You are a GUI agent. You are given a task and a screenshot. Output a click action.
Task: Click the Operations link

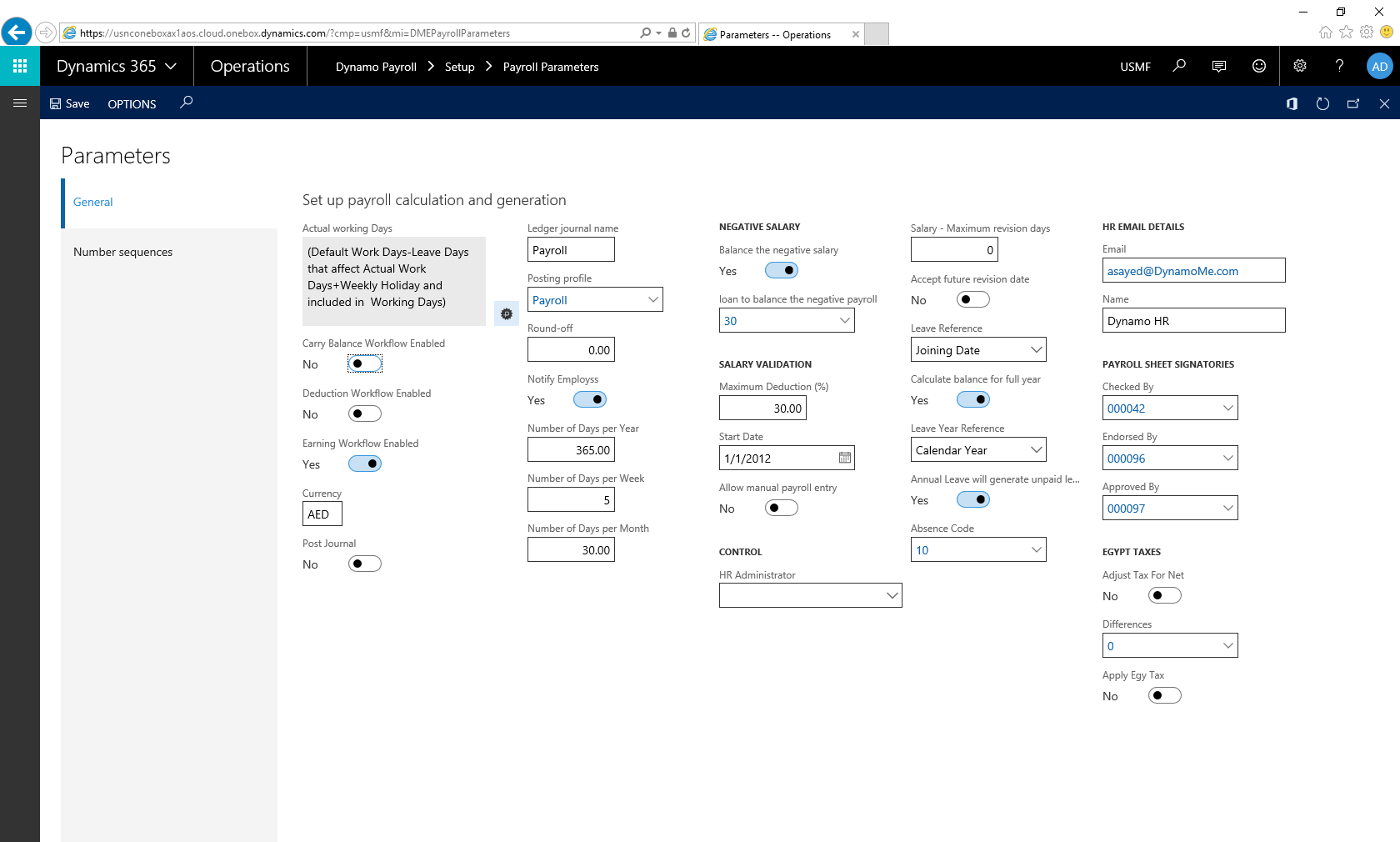(x=250, y=66)
